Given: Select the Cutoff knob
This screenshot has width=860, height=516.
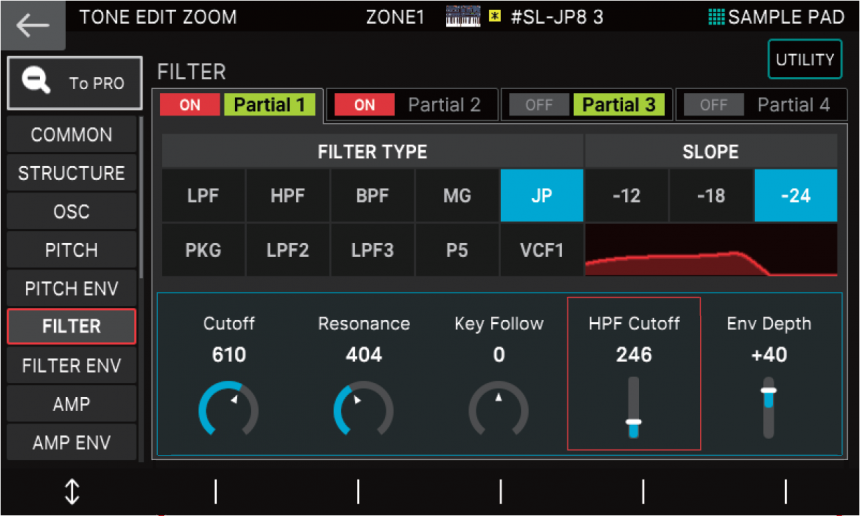Looking at the screenshot, I should [x=229, y=409].
